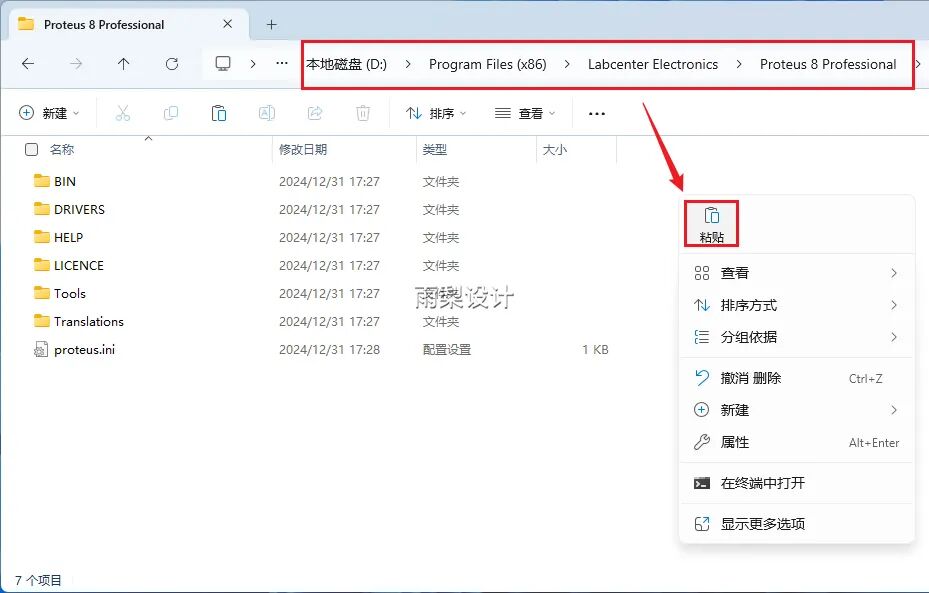Image resolution: width=929 pixels, height=593 pixels.
Task: Click the Cut icon on the toolbar
Action: [123, 113]
